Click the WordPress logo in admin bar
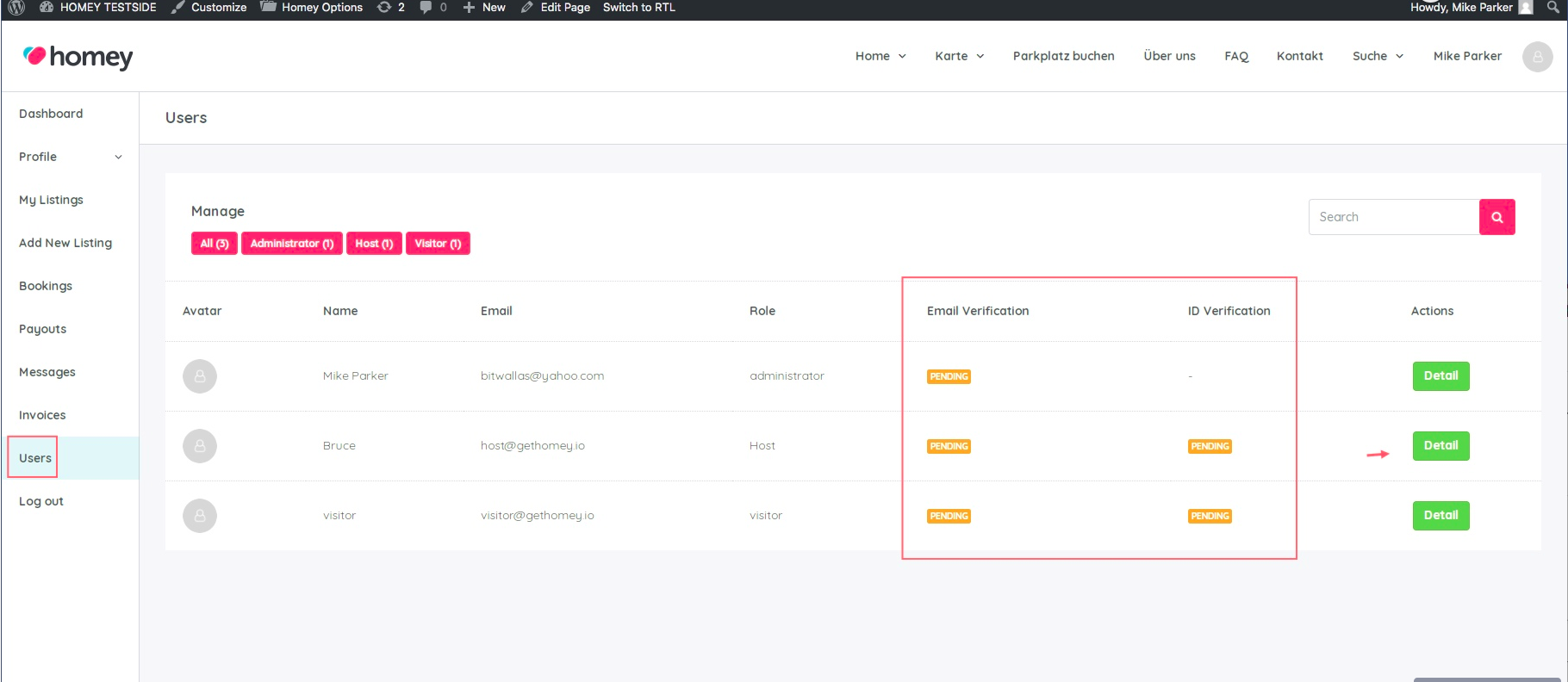Viewport: 1568px width, 682px height. click(16, 8)
